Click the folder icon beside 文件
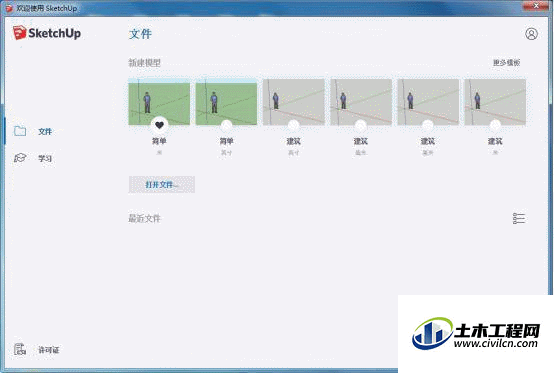The height and width of the screenshot is (373, 554). (x=20, y=131)
